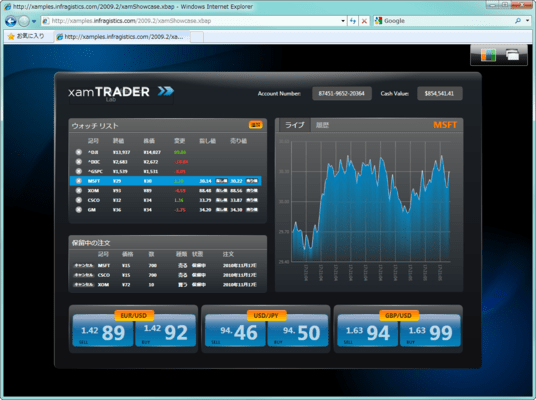The height and width of the screenshot is (400, 536).
Task: Click into the Google search box
Action: [x=447, y=21]
